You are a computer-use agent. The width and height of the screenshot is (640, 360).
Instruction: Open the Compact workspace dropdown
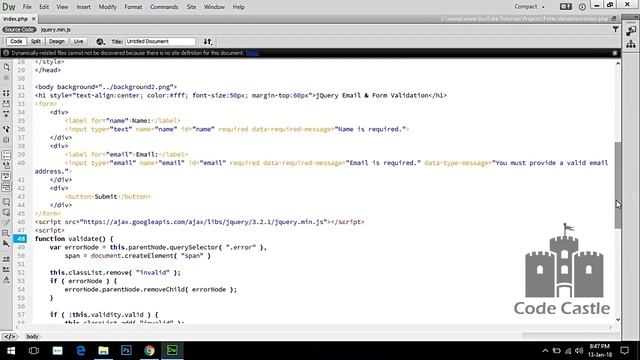point(529,7)
